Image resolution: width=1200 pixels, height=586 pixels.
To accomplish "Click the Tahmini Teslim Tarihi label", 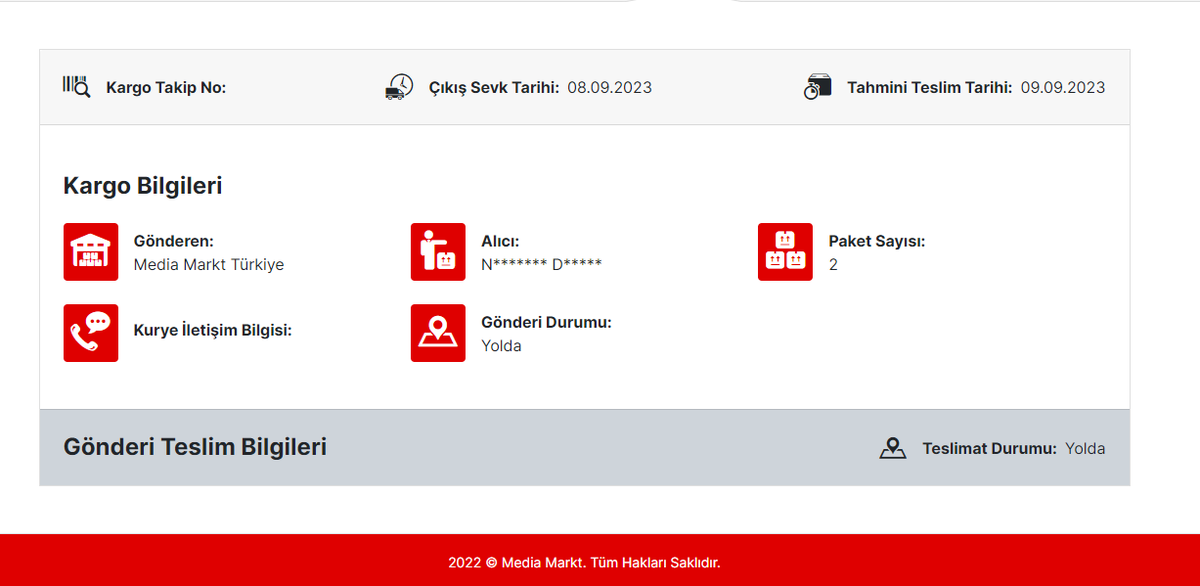I will click(x=930, y=87).
